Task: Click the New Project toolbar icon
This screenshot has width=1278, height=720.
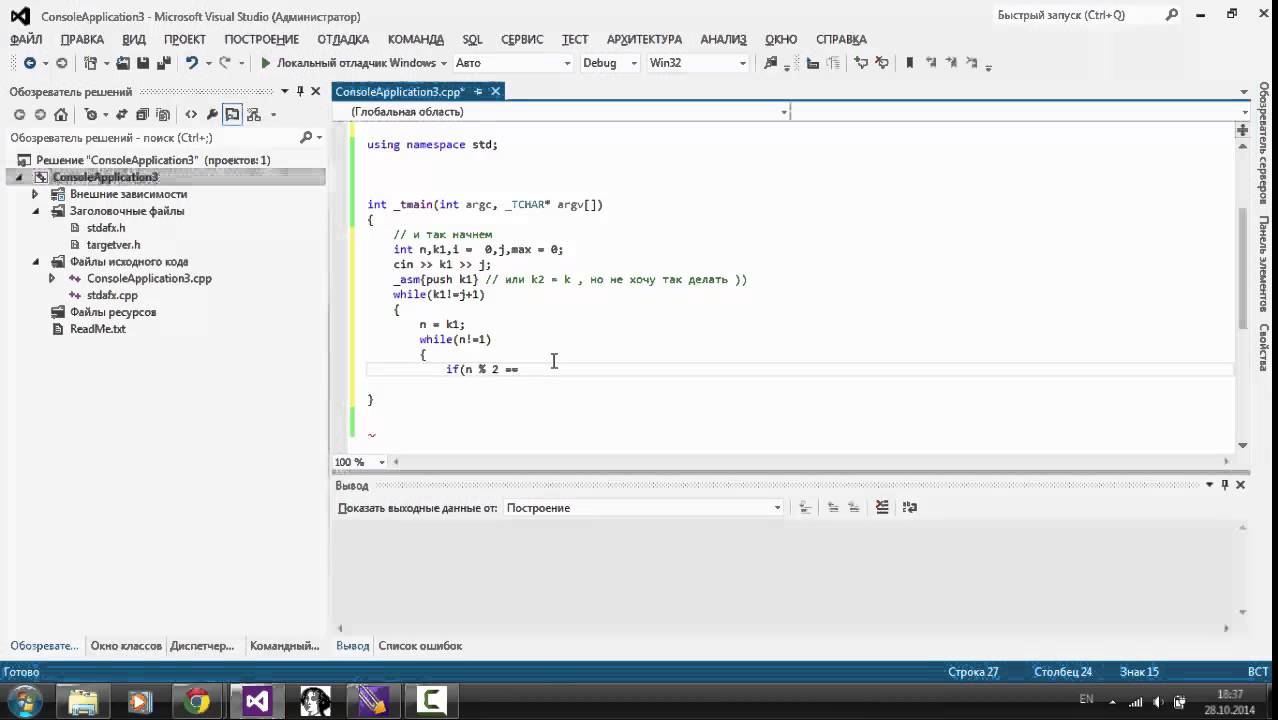Action: (91, 63)
